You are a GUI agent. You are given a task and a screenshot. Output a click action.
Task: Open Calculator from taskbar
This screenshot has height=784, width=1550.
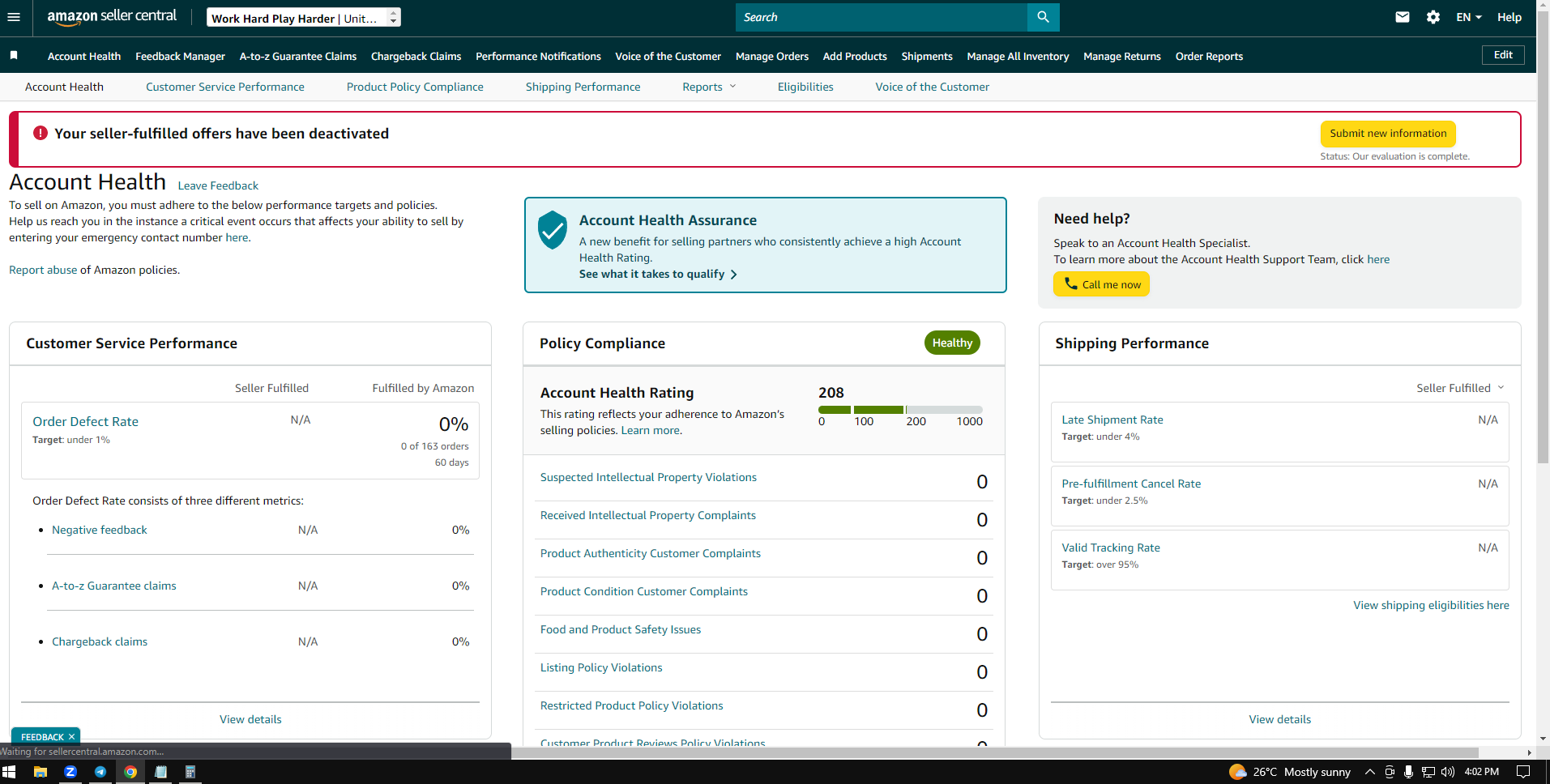tap(190, 772)
